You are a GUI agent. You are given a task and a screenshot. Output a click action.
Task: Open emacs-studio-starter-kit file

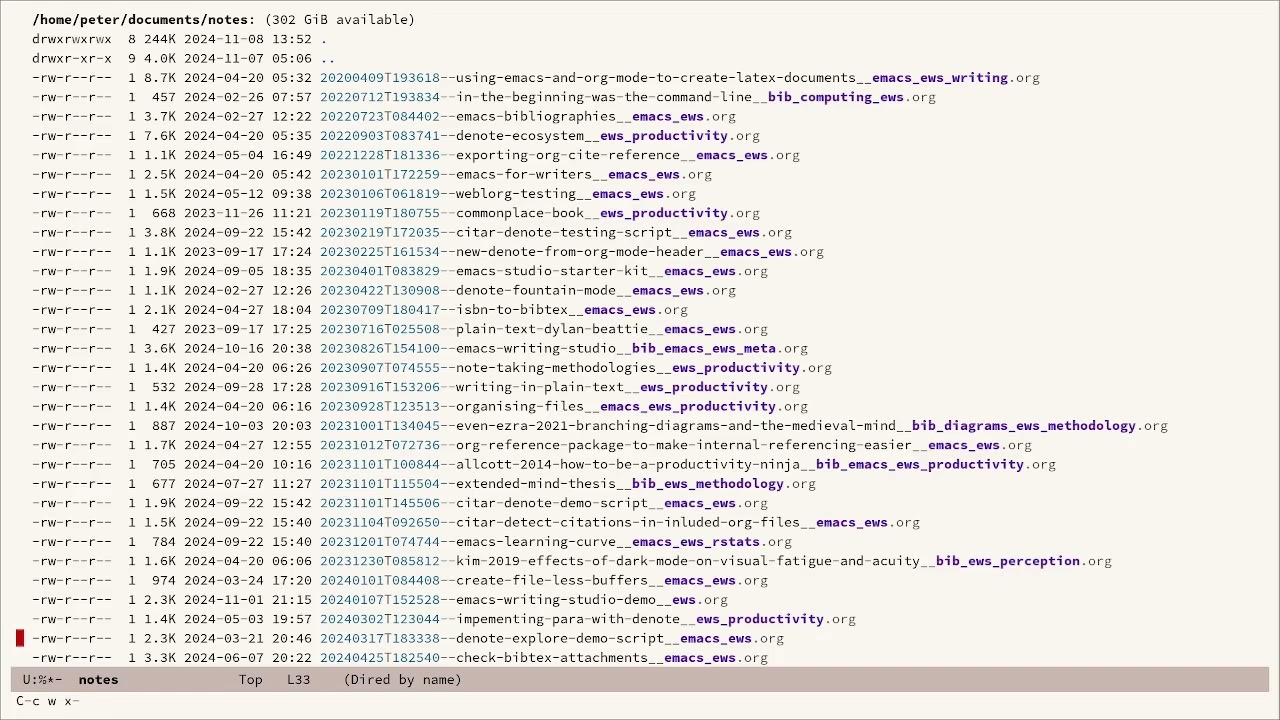pos(544,271)
